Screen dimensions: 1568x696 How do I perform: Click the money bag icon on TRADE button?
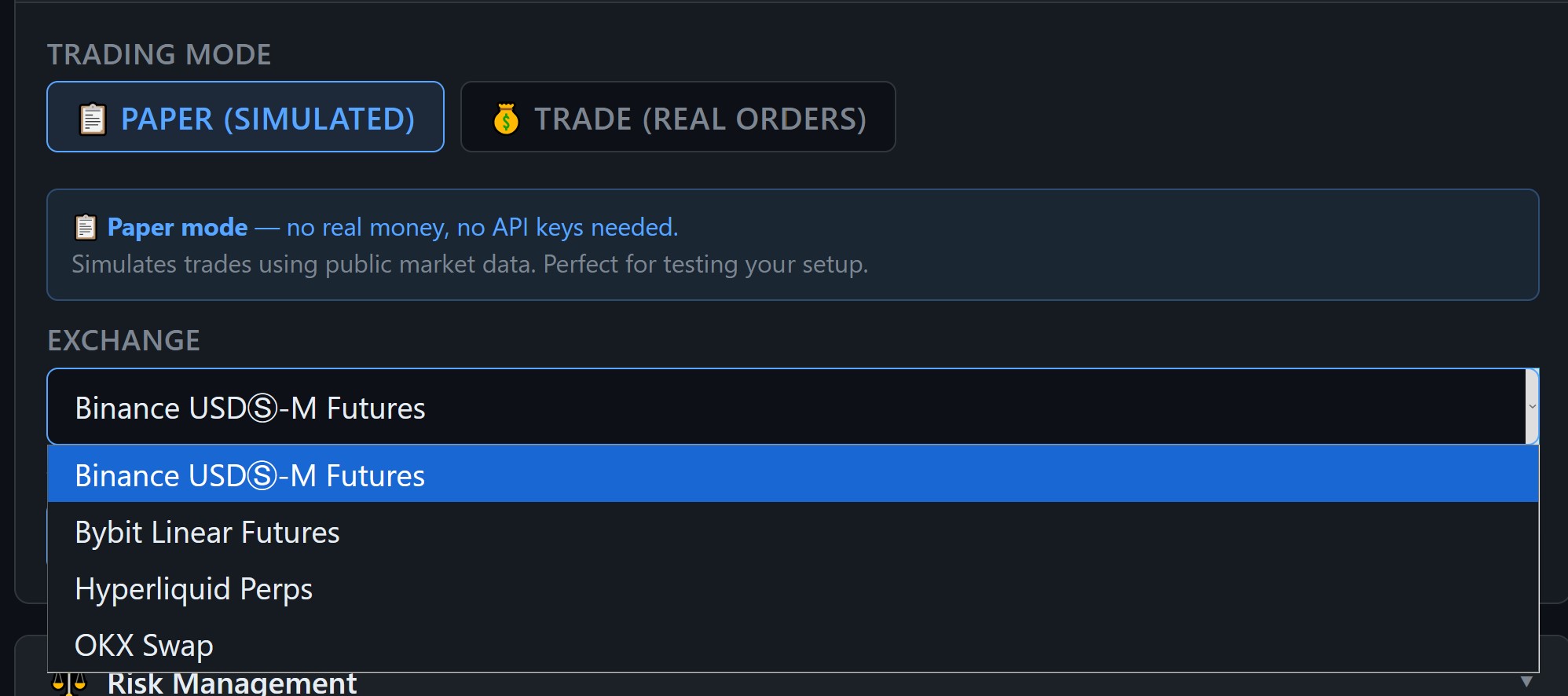[507, 117]
